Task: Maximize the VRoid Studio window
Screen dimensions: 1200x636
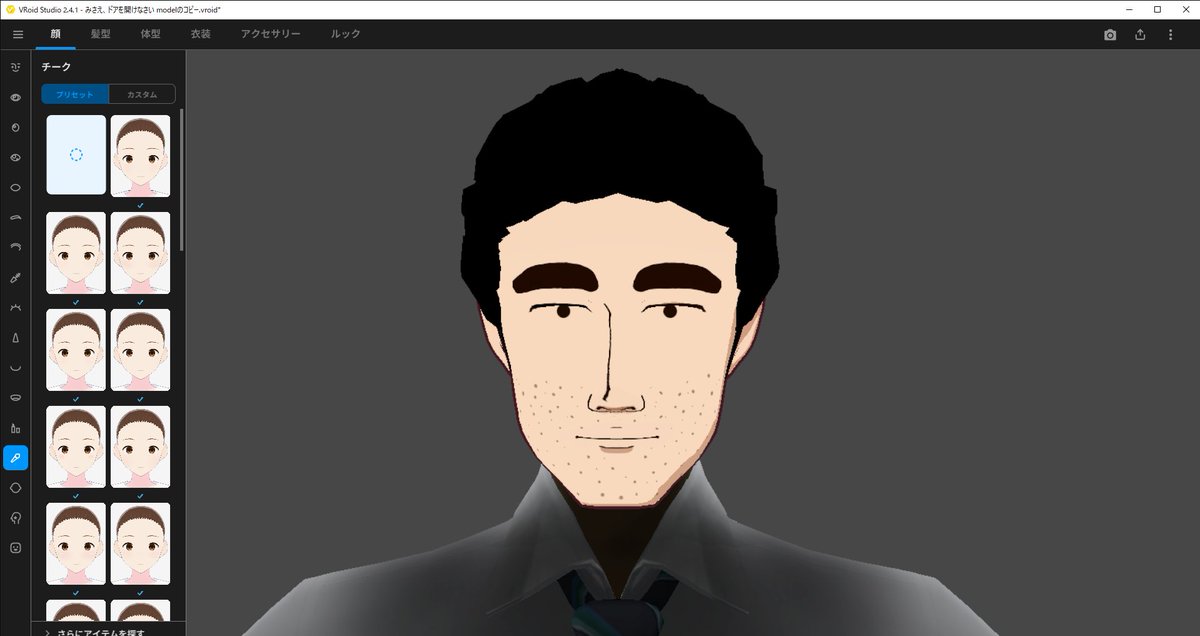Action: point(1157,8)
